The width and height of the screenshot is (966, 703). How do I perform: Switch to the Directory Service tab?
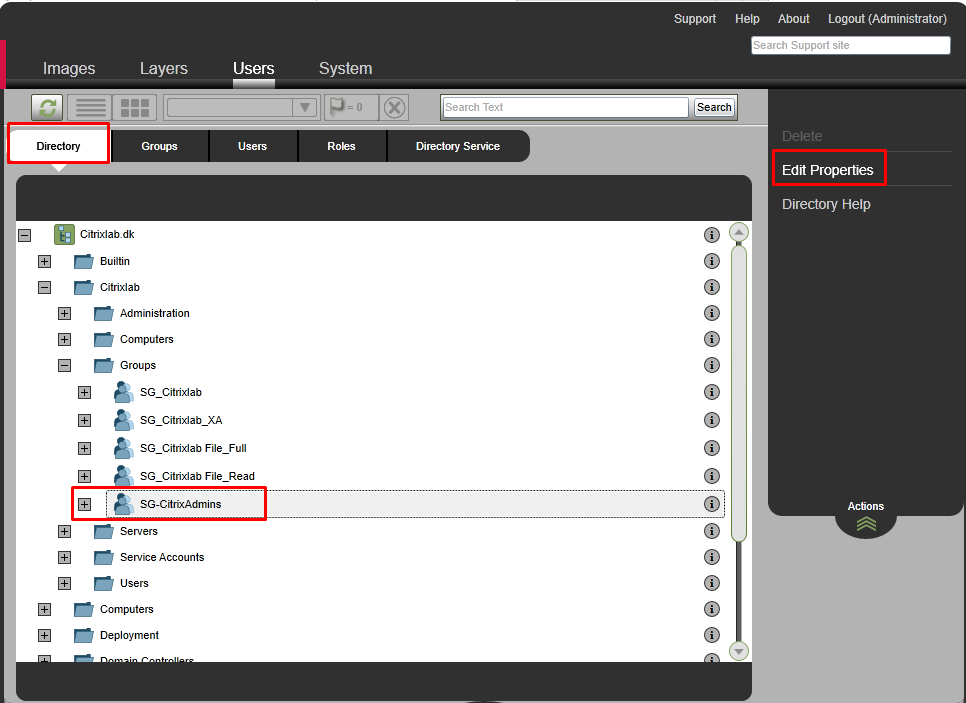458,146
